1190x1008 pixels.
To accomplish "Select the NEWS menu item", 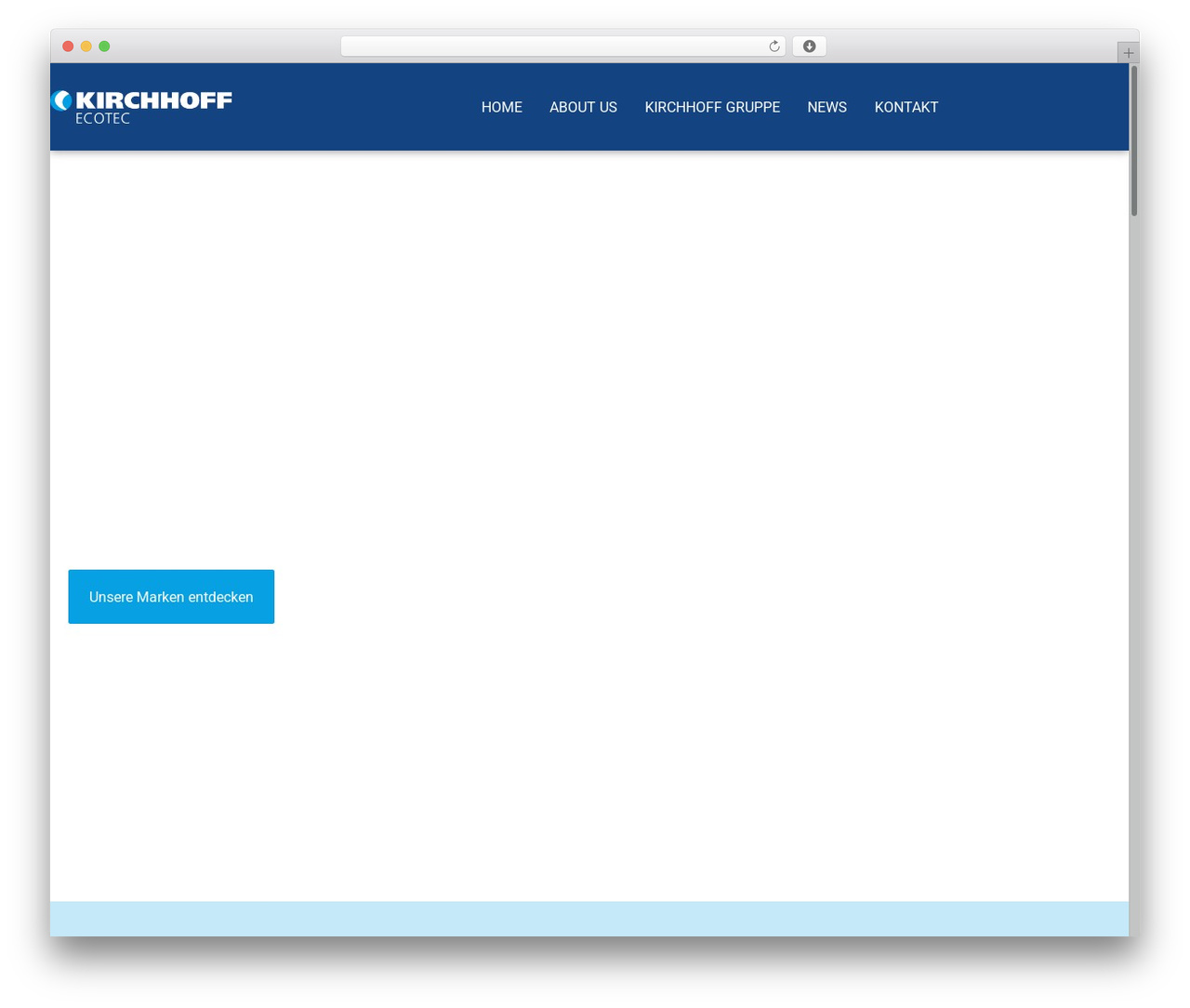I will coord(826,107).
